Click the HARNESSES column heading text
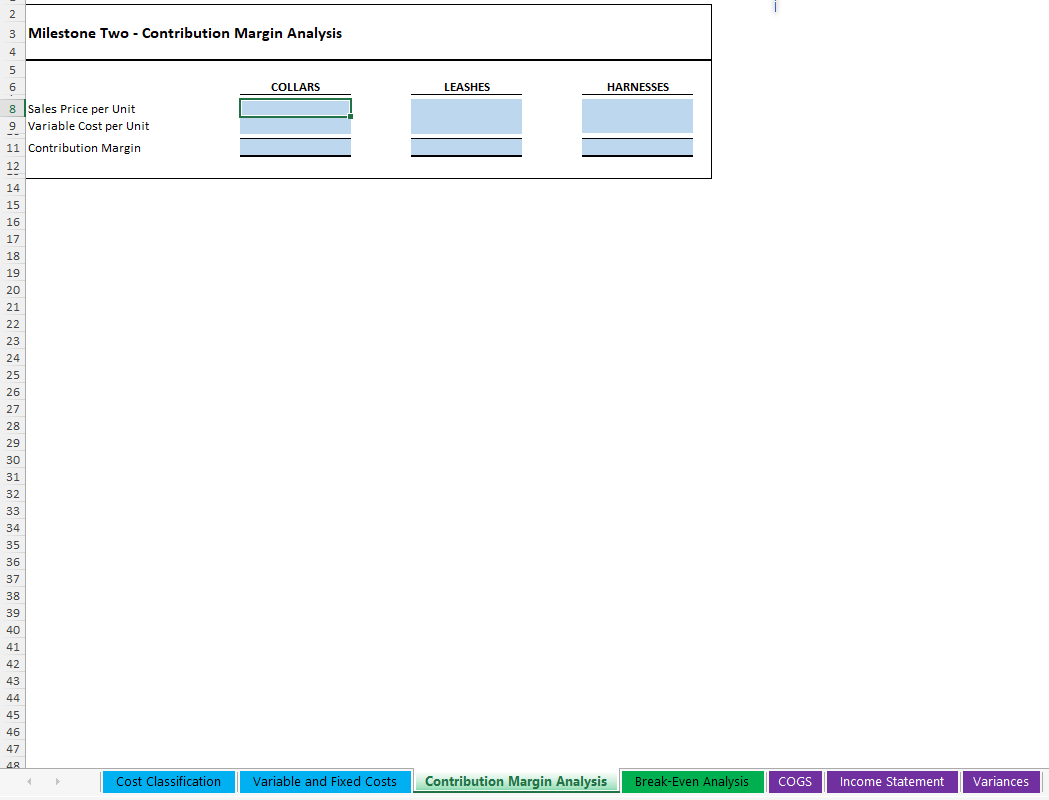1049x800 pixels. pos(638,87)
